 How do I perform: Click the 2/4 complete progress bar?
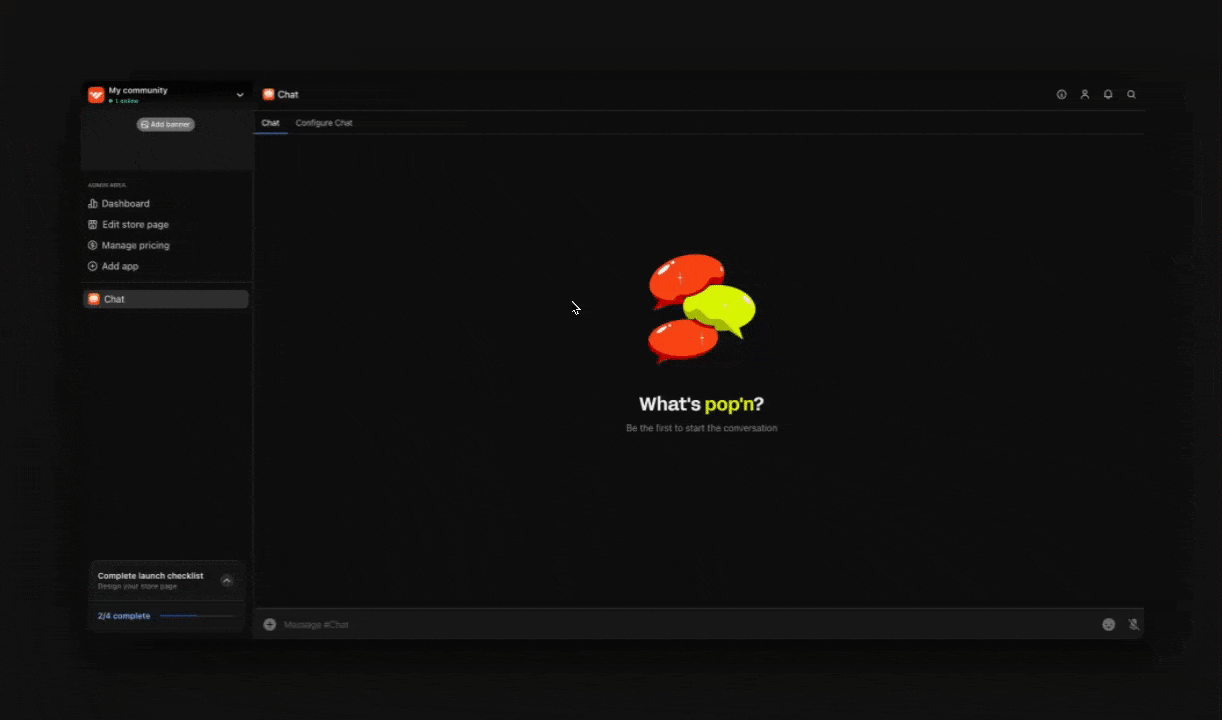click(197, 616)
